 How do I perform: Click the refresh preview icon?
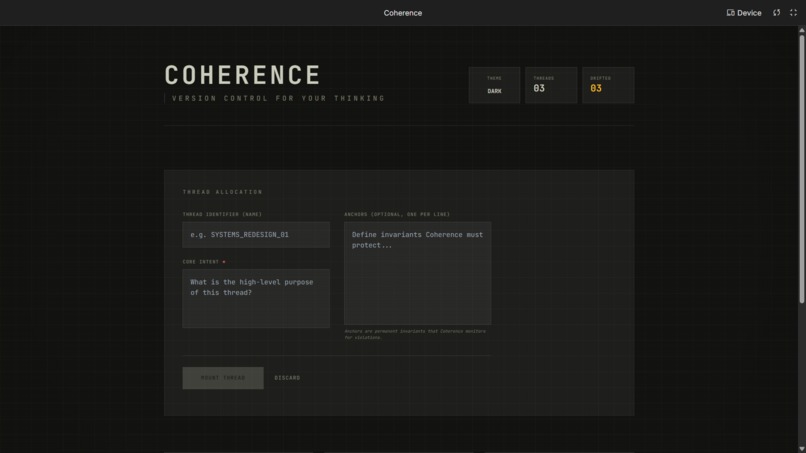coord(777,13)
